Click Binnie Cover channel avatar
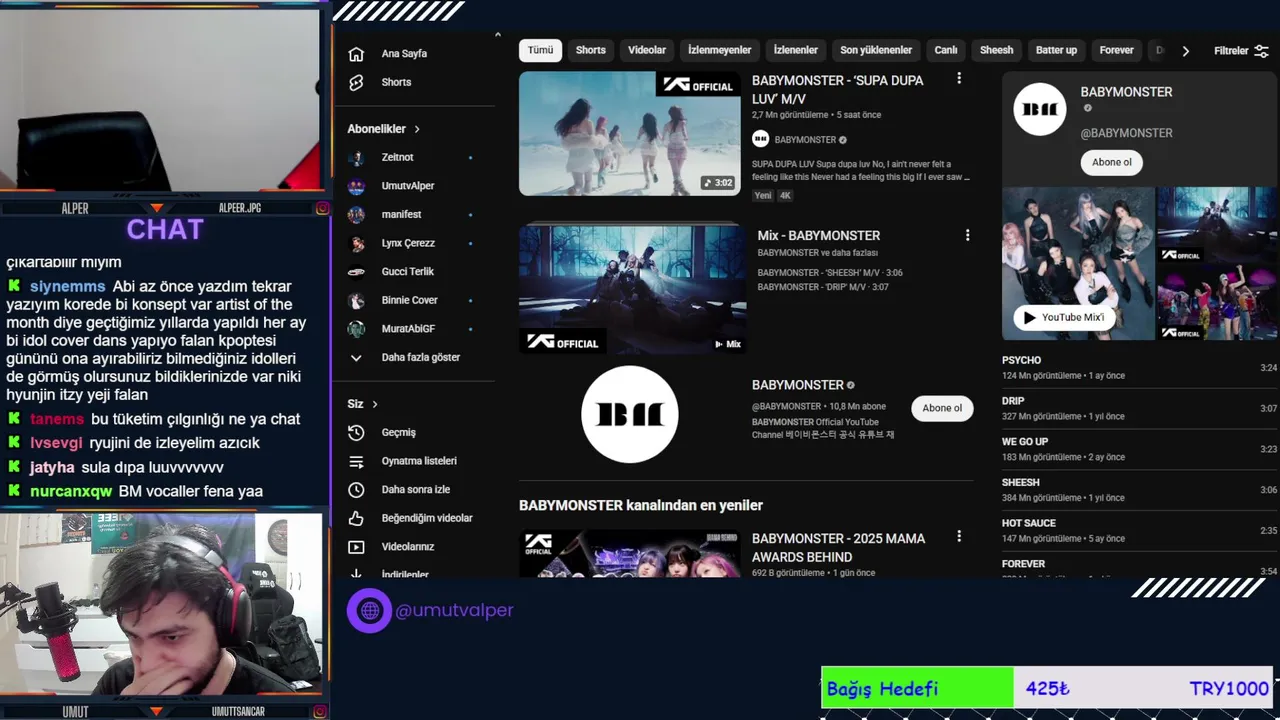The image size is (1280, 720). pos(356,300)
